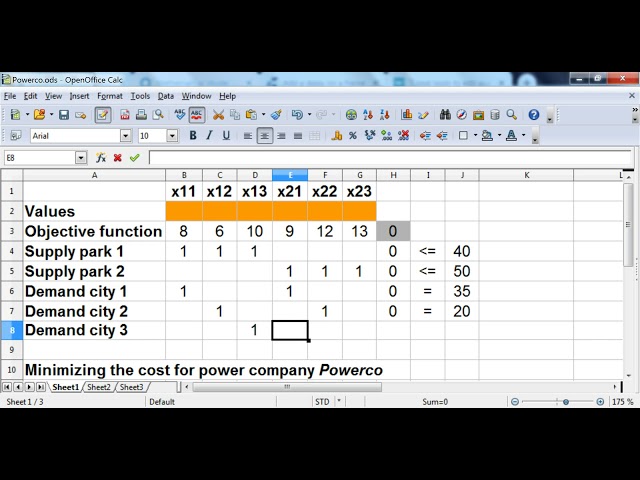The image size is (640, 480).
Task: Click the Decrease Indent icon
Action: 425,136
